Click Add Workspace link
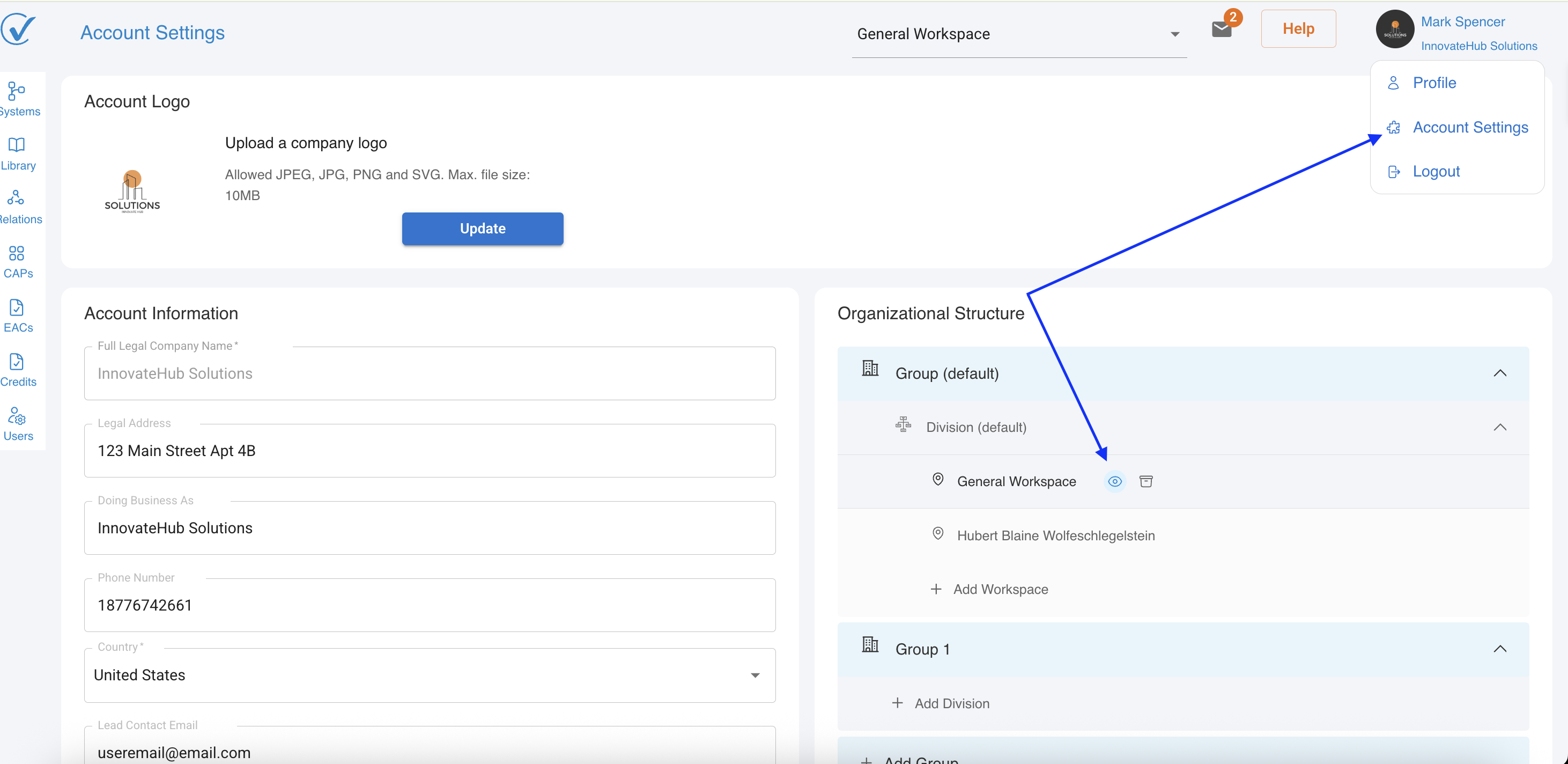The height and width of the screenshot is (764, 1568). click(x=1000, y=589)
